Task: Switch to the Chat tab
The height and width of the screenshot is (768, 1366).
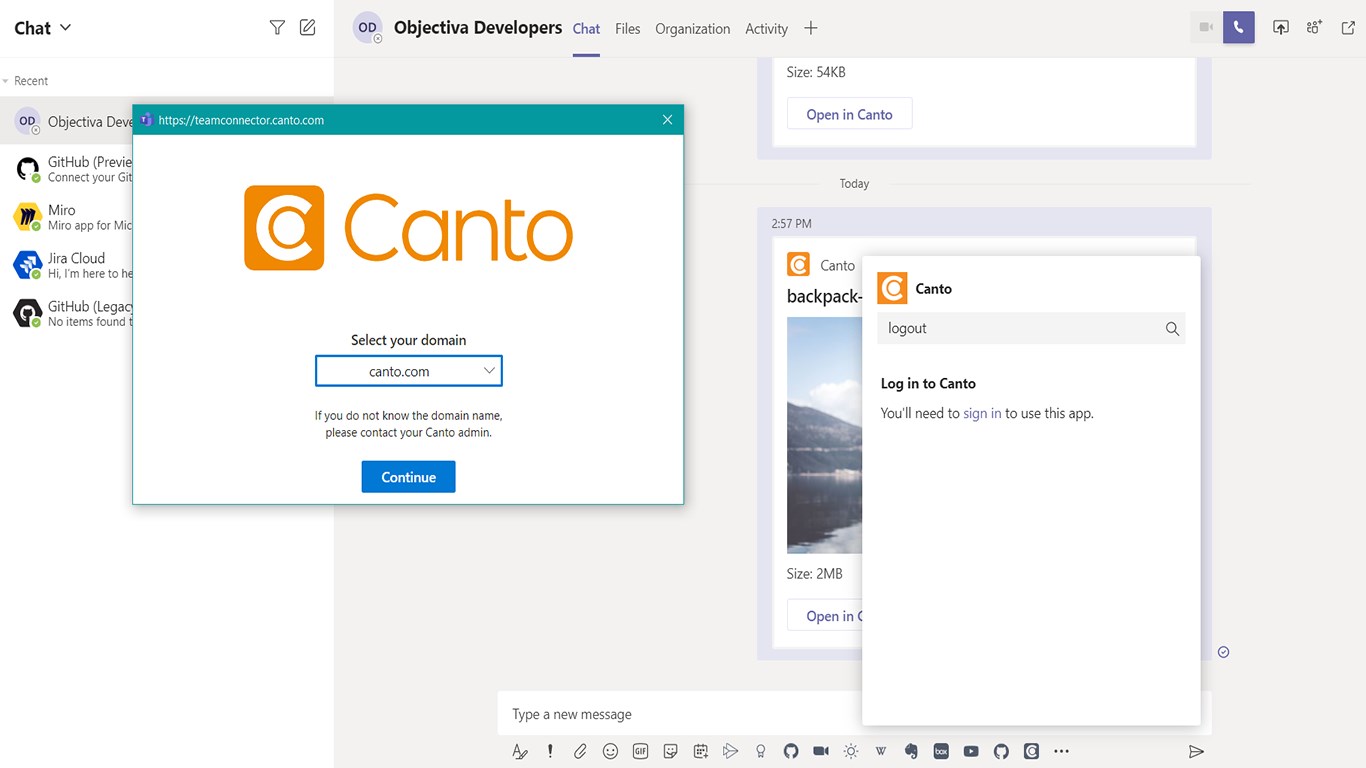Action: click(x=586, y=29)
